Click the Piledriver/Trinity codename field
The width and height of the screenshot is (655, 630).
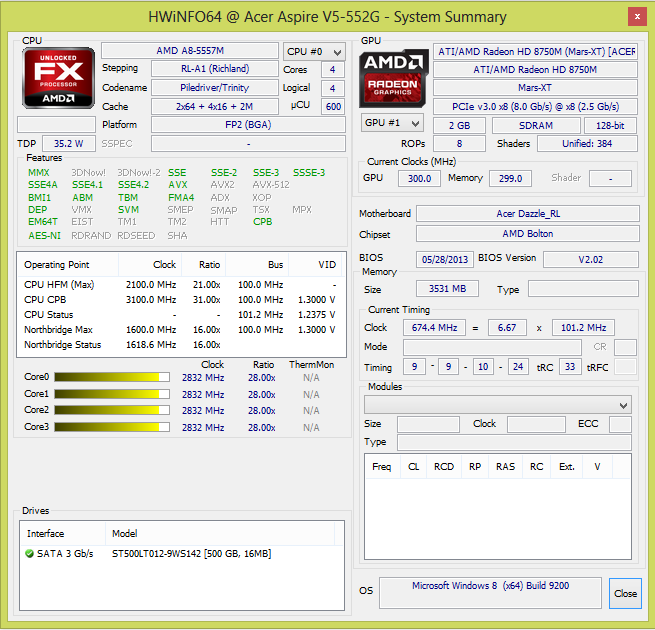(215, 88)
